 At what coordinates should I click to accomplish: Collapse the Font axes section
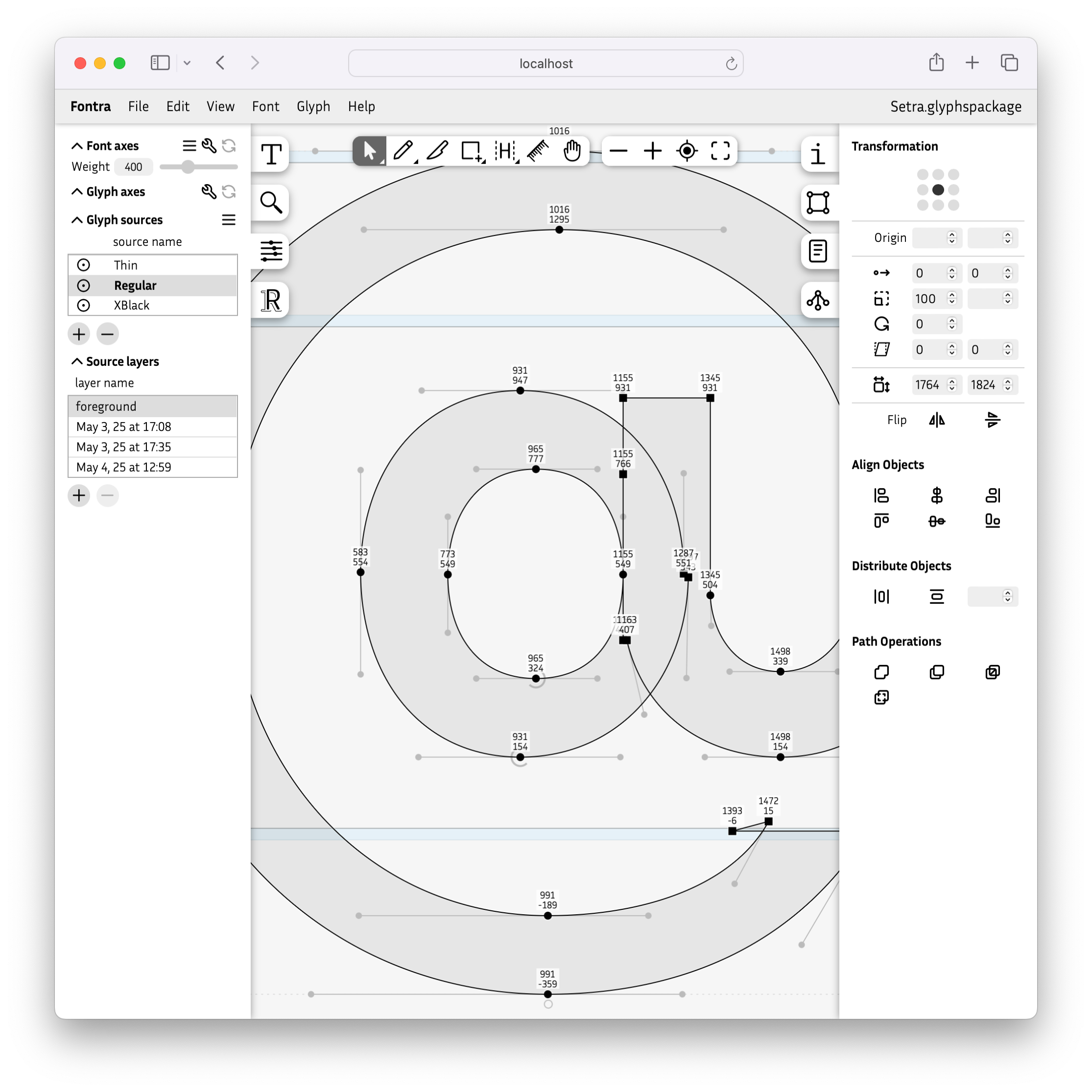77,145
